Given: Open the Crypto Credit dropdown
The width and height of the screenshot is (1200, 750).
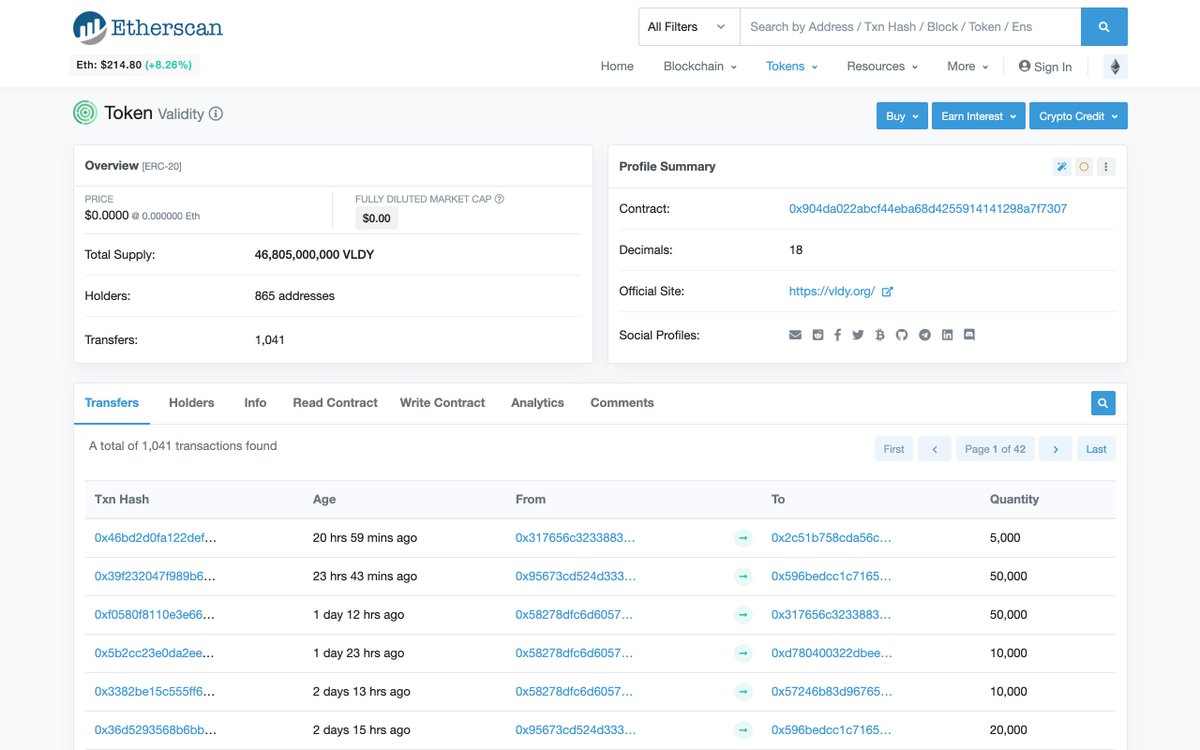Looking at the screenshot, I should (x=1078, y=116).
